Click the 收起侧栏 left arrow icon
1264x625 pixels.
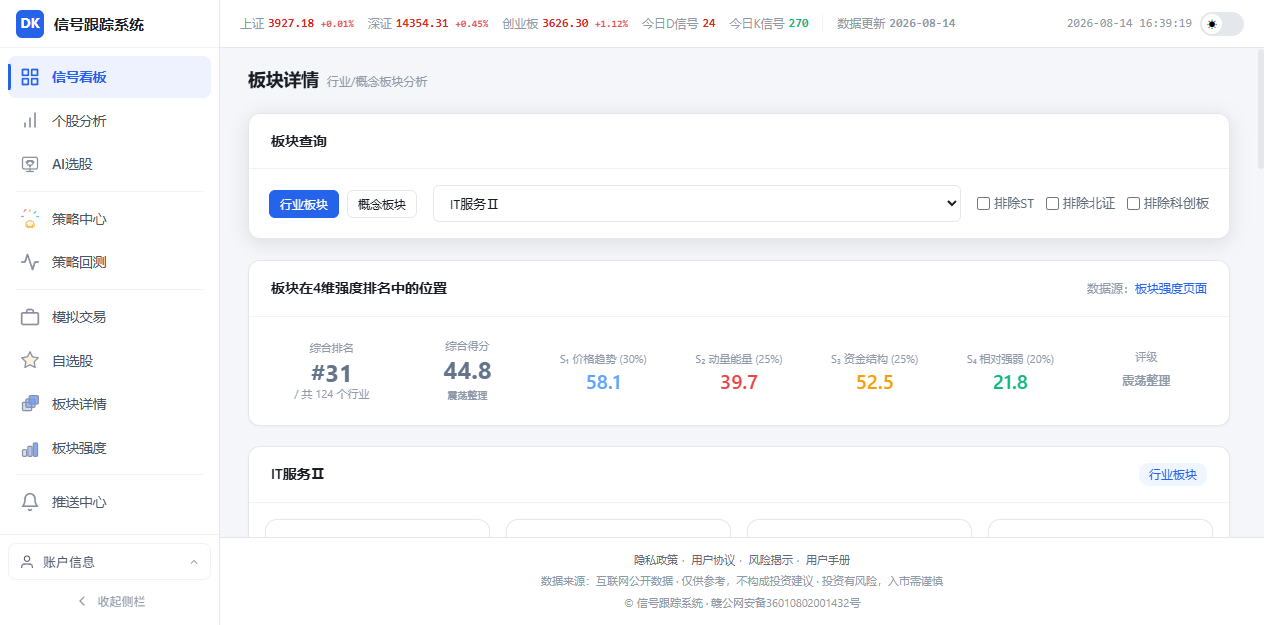[x=82, y=601]
